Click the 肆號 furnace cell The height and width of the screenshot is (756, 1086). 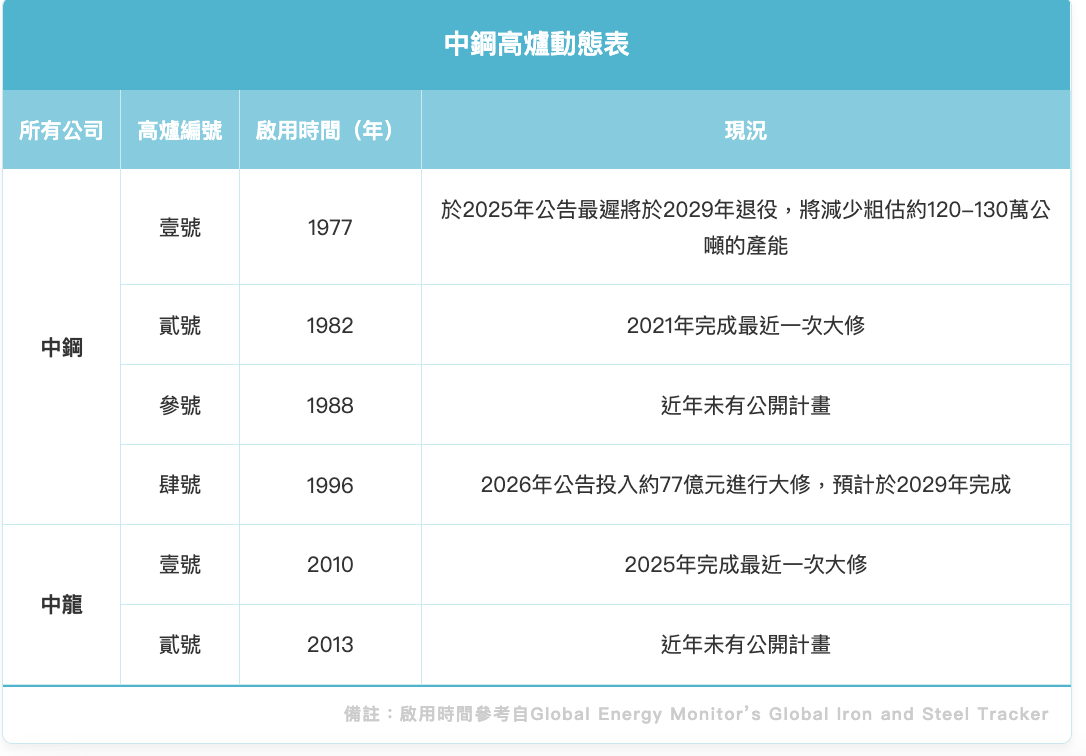coord(180,485)
